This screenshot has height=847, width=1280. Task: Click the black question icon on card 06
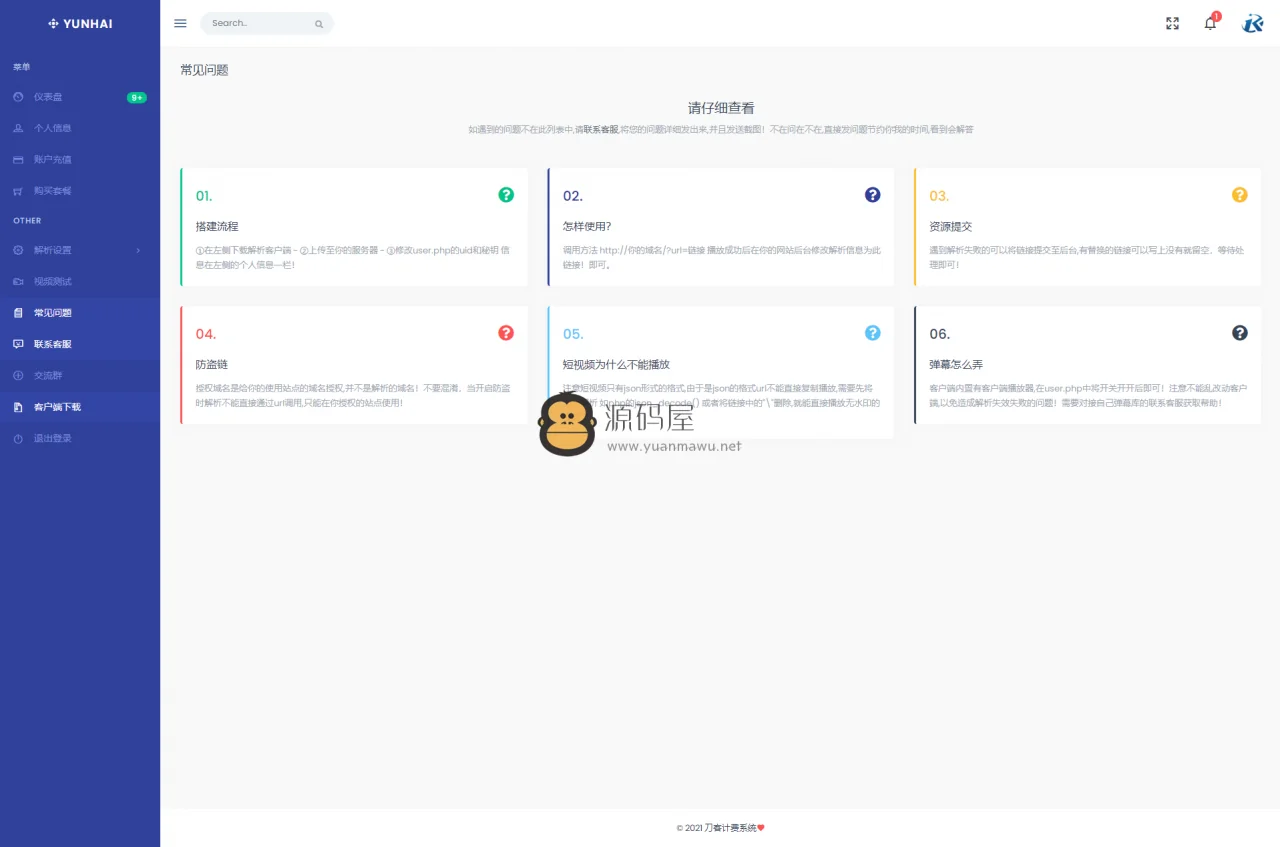[1239, 333]
